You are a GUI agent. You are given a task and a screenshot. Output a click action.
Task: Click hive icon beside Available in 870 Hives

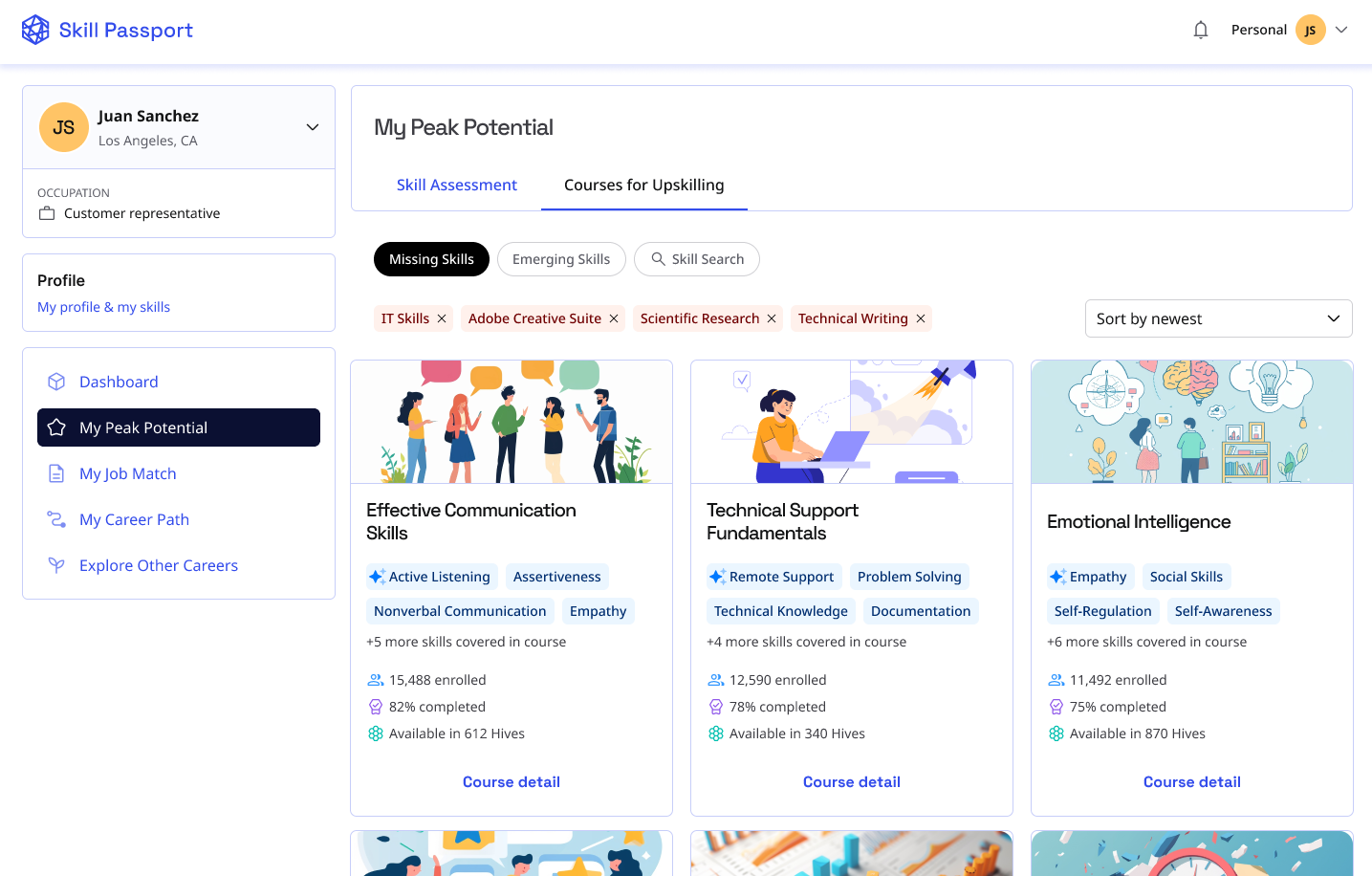[1056, 734]
